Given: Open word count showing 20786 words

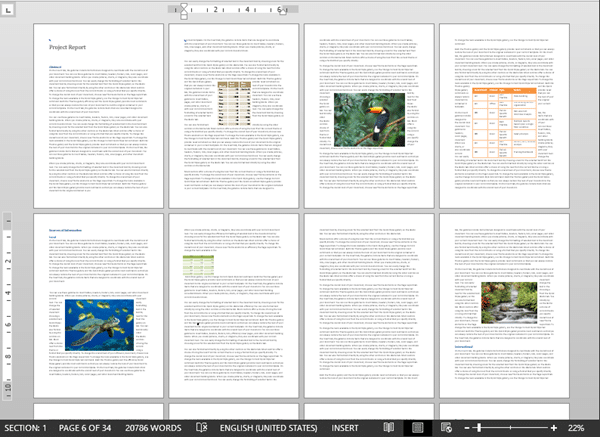Looking at the screenshot, I should click(x=153, y=427).
